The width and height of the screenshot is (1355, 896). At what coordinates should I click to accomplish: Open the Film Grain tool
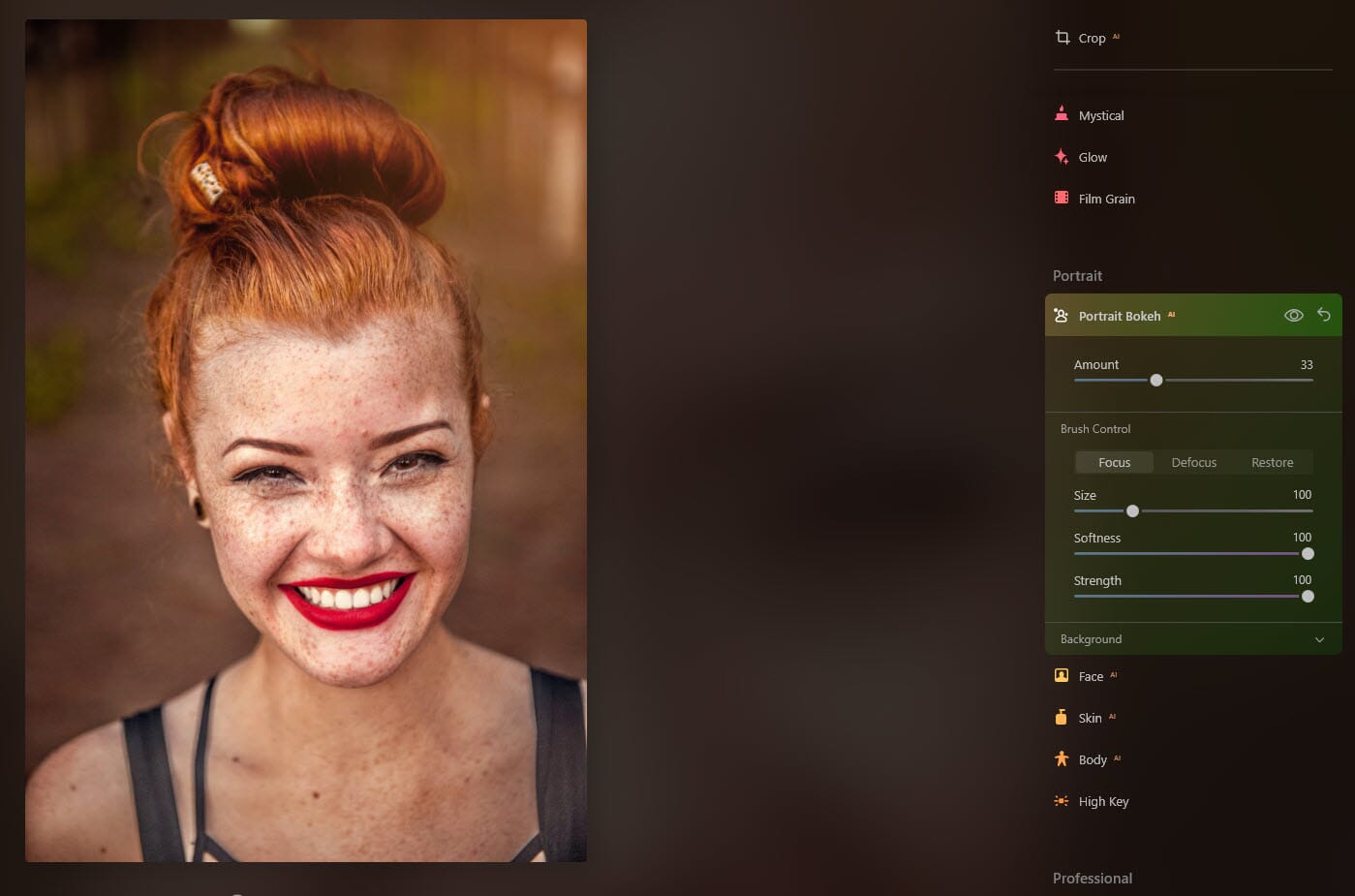tap(1106, 199)
